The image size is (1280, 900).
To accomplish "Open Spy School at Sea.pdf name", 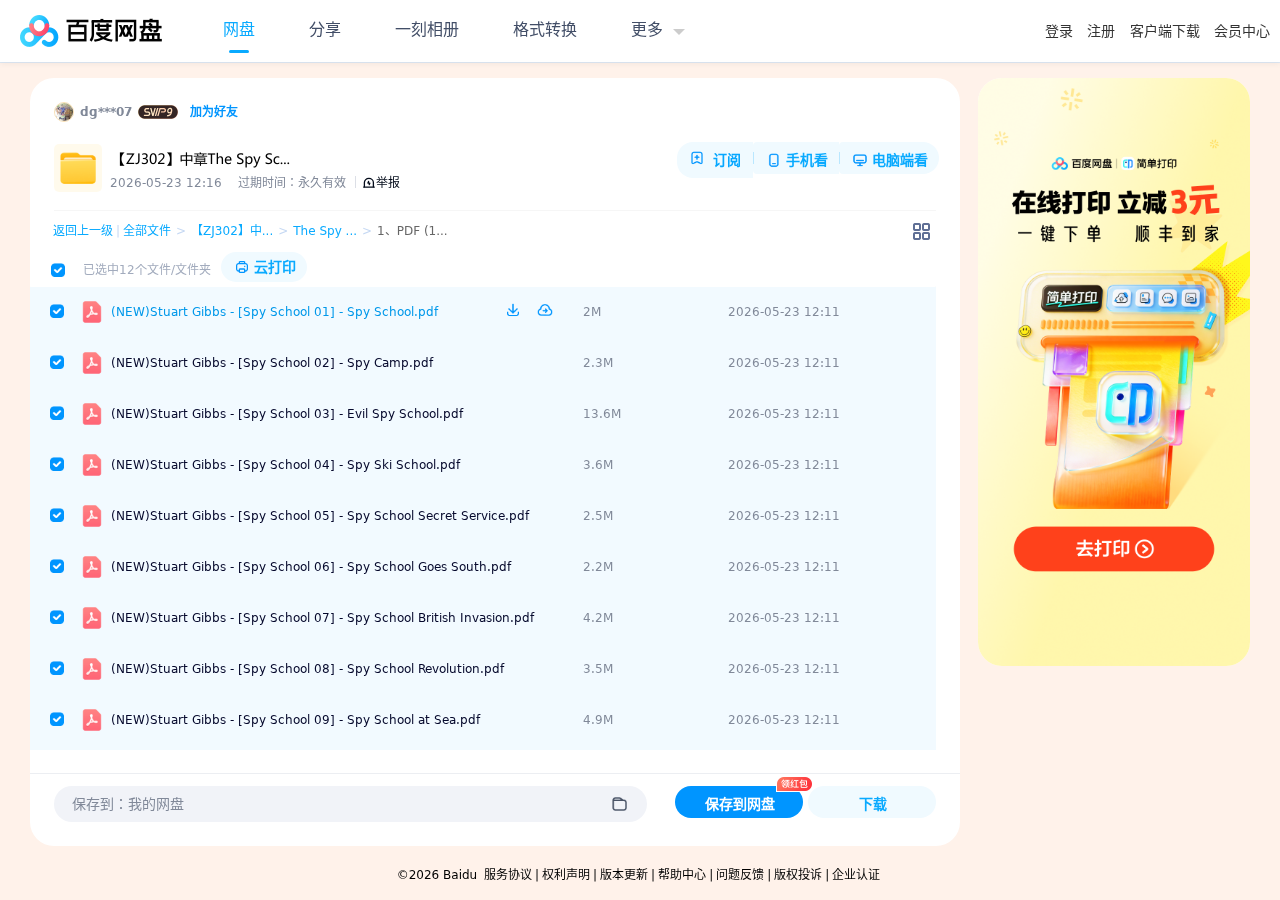I will pos(296,720).
